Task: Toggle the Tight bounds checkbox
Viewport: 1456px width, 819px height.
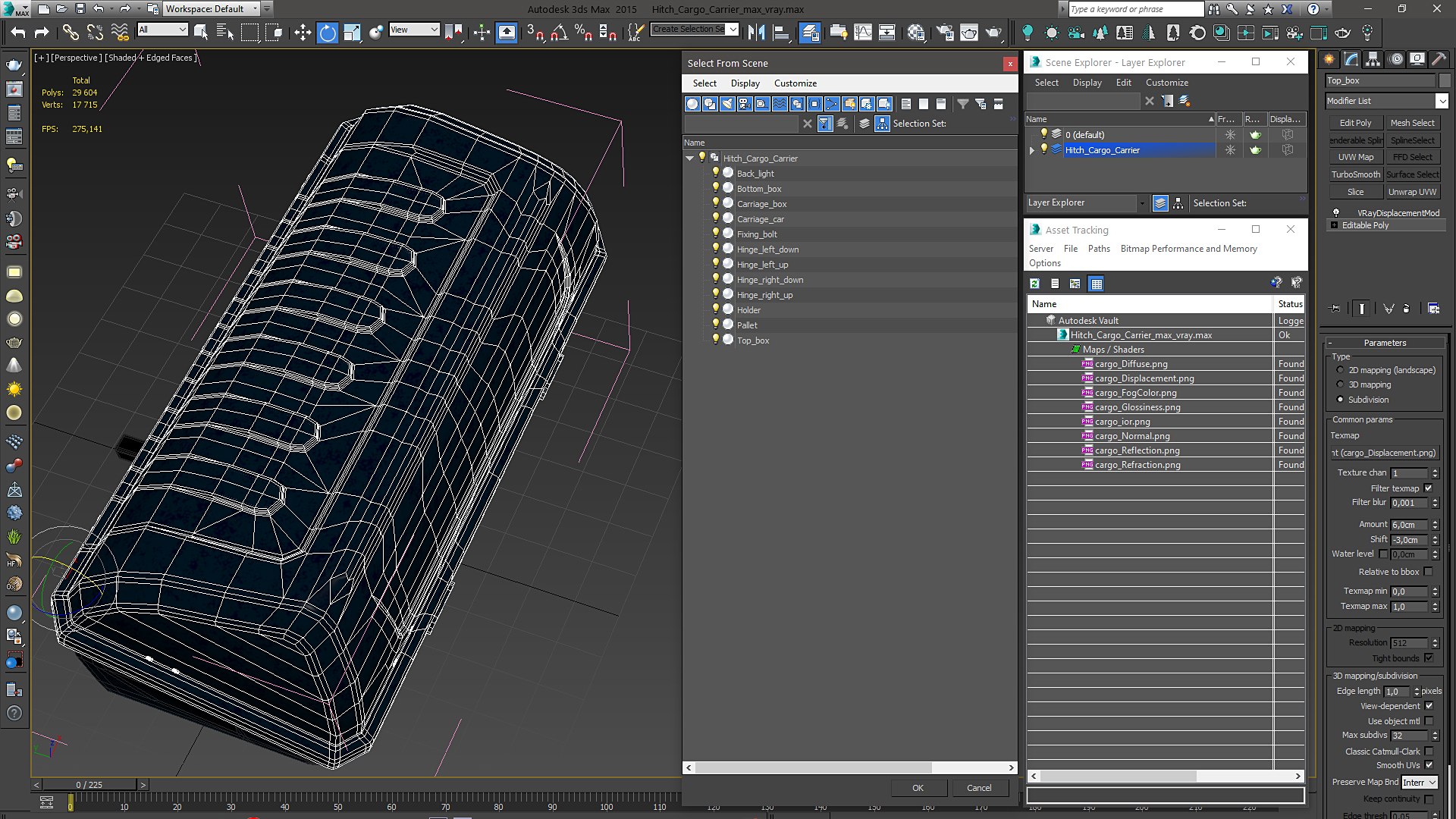Action: [1429, 658]
